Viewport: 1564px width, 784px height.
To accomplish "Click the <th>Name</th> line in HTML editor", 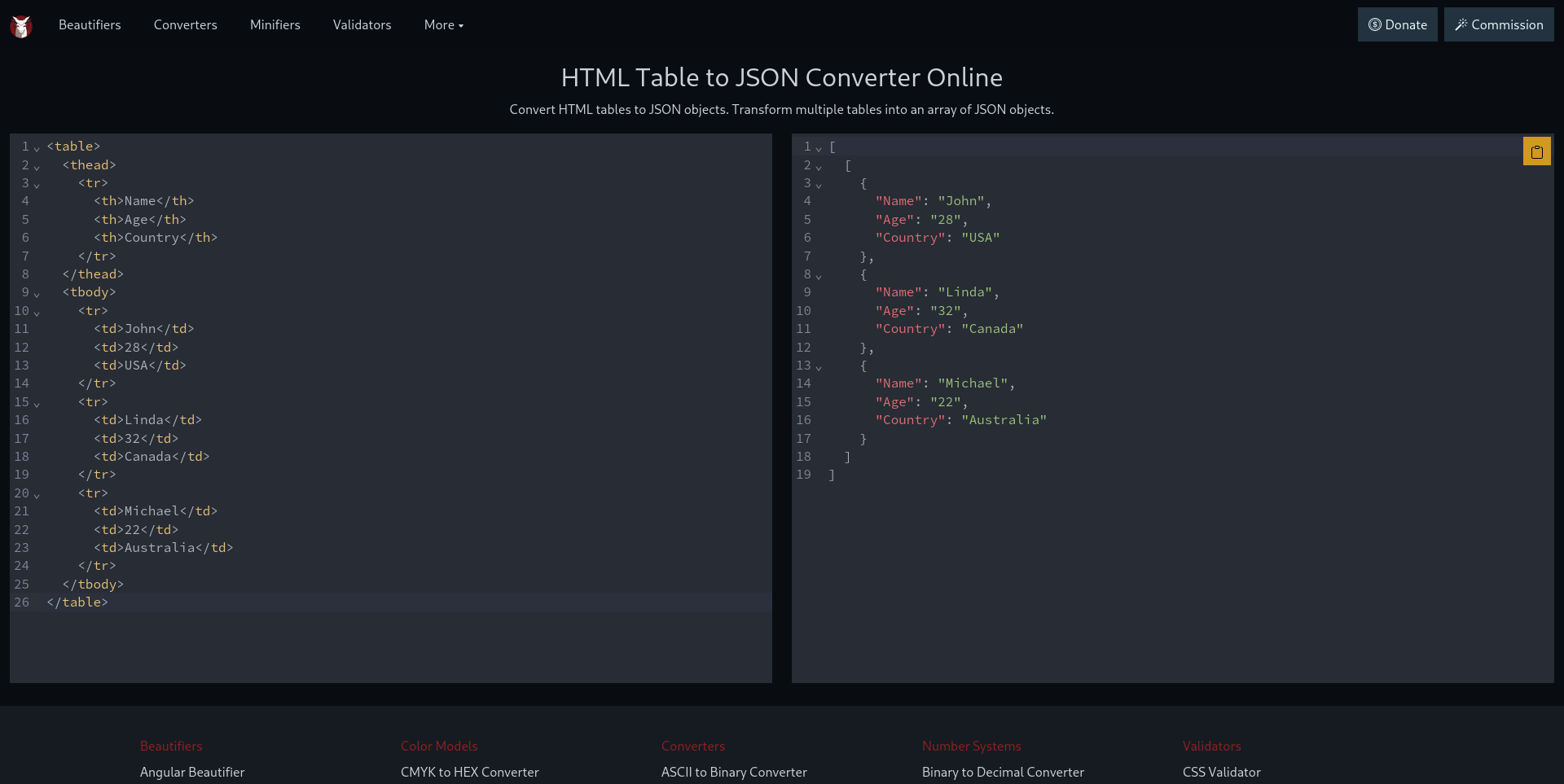I will [144, 201].
